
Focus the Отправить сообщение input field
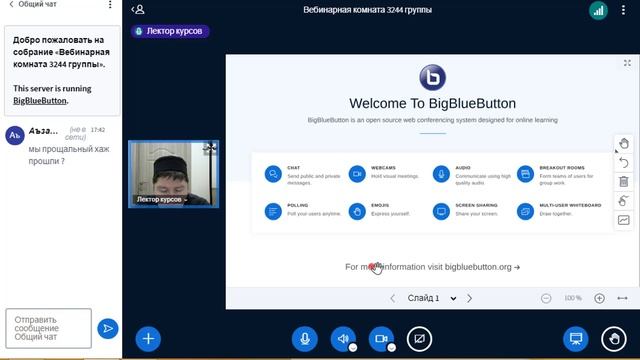[x=49, y=328]
